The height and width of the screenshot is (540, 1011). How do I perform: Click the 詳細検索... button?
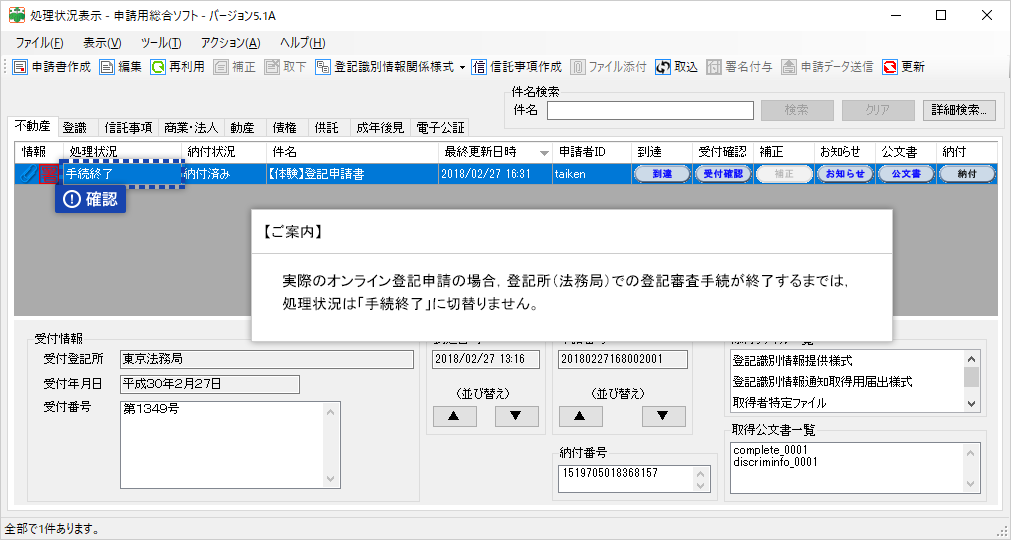959,110
